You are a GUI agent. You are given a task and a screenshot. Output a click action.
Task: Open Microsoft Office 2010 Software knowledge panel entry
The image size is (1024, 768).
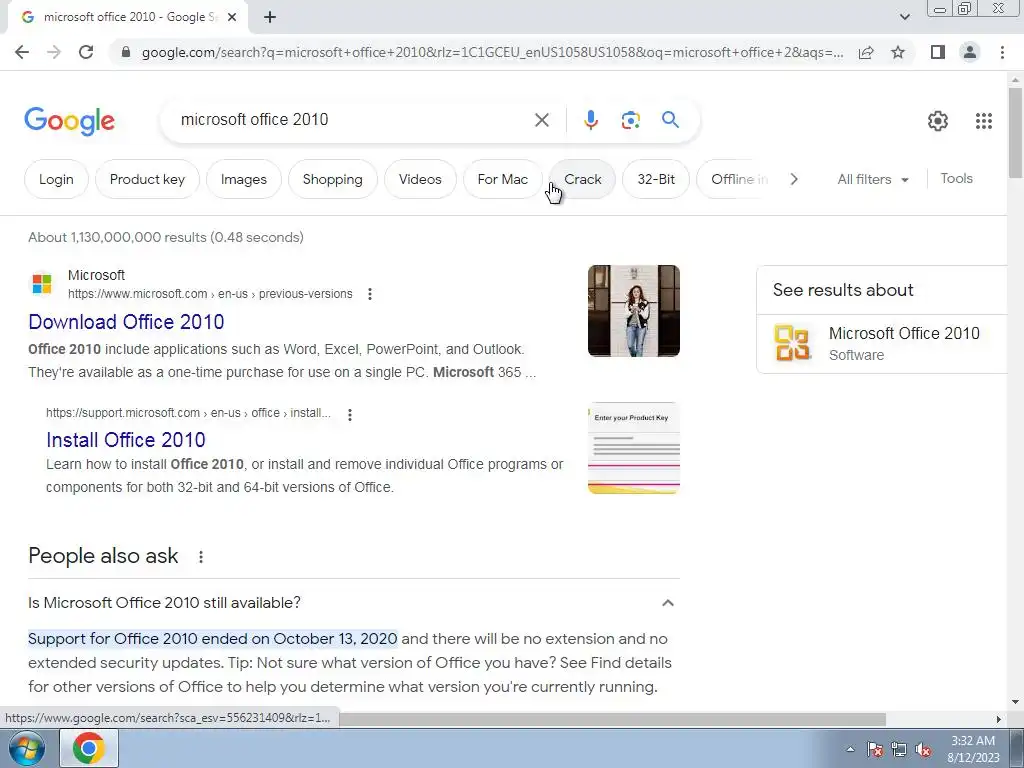[883, 344]
